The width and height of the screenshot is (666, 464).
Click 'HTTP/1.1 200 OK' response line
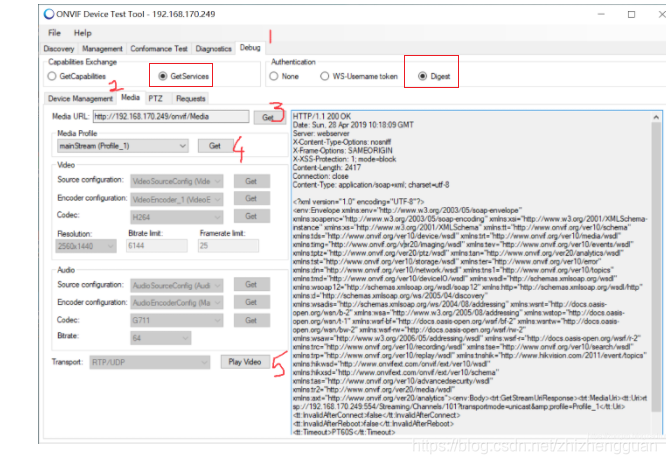click(322, 116)
